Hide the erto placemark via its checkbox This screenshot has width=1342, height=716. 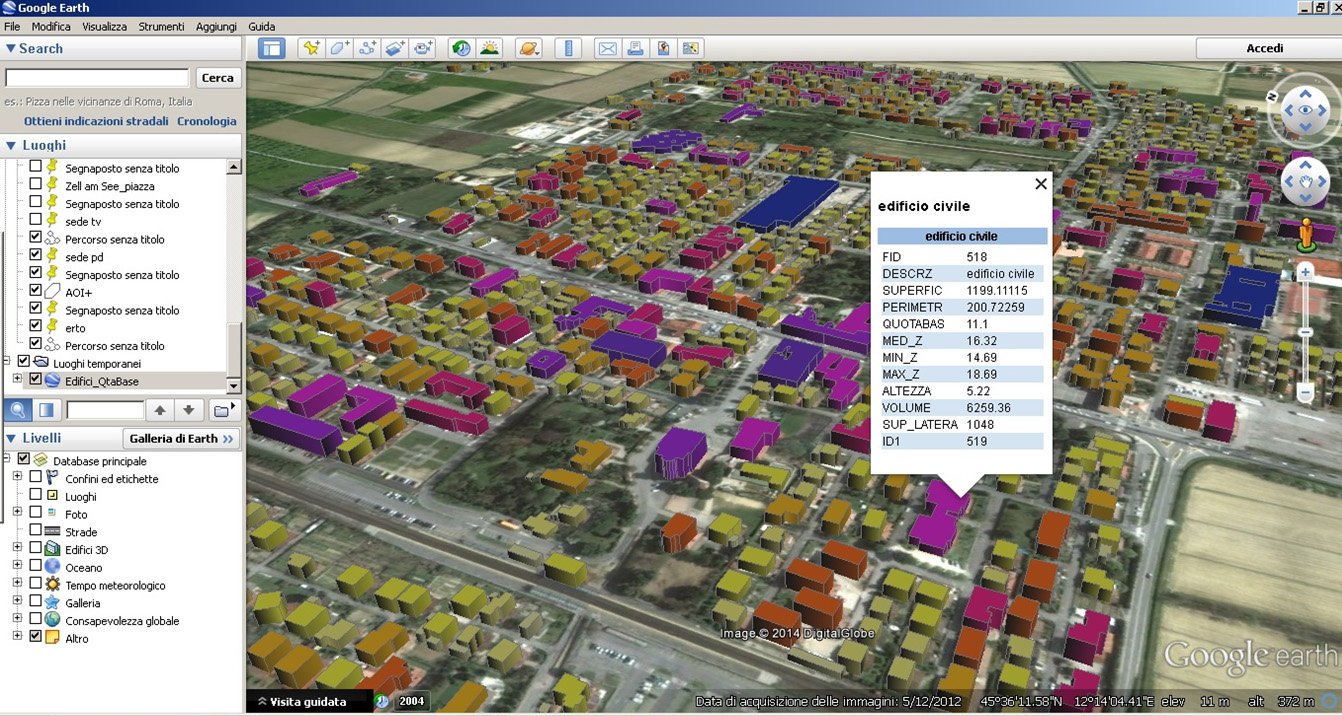[x=36, y=327]
